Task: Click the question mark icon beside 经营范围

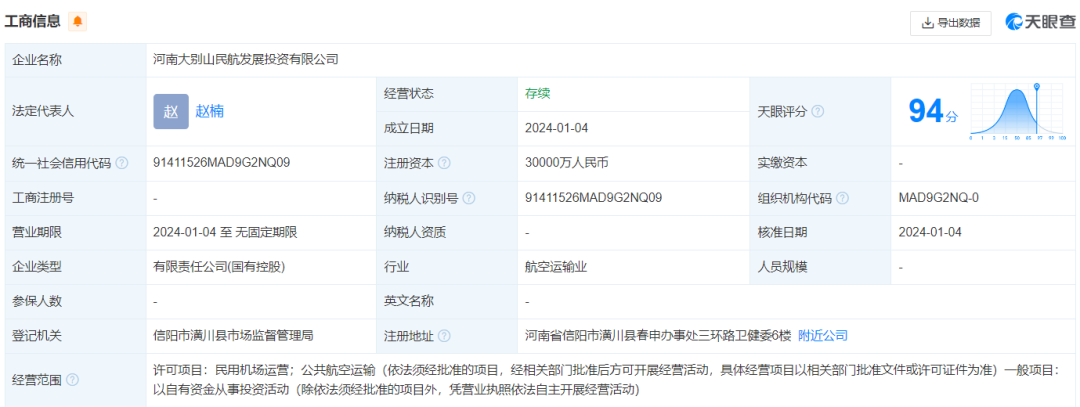Action: coord(72,380)
